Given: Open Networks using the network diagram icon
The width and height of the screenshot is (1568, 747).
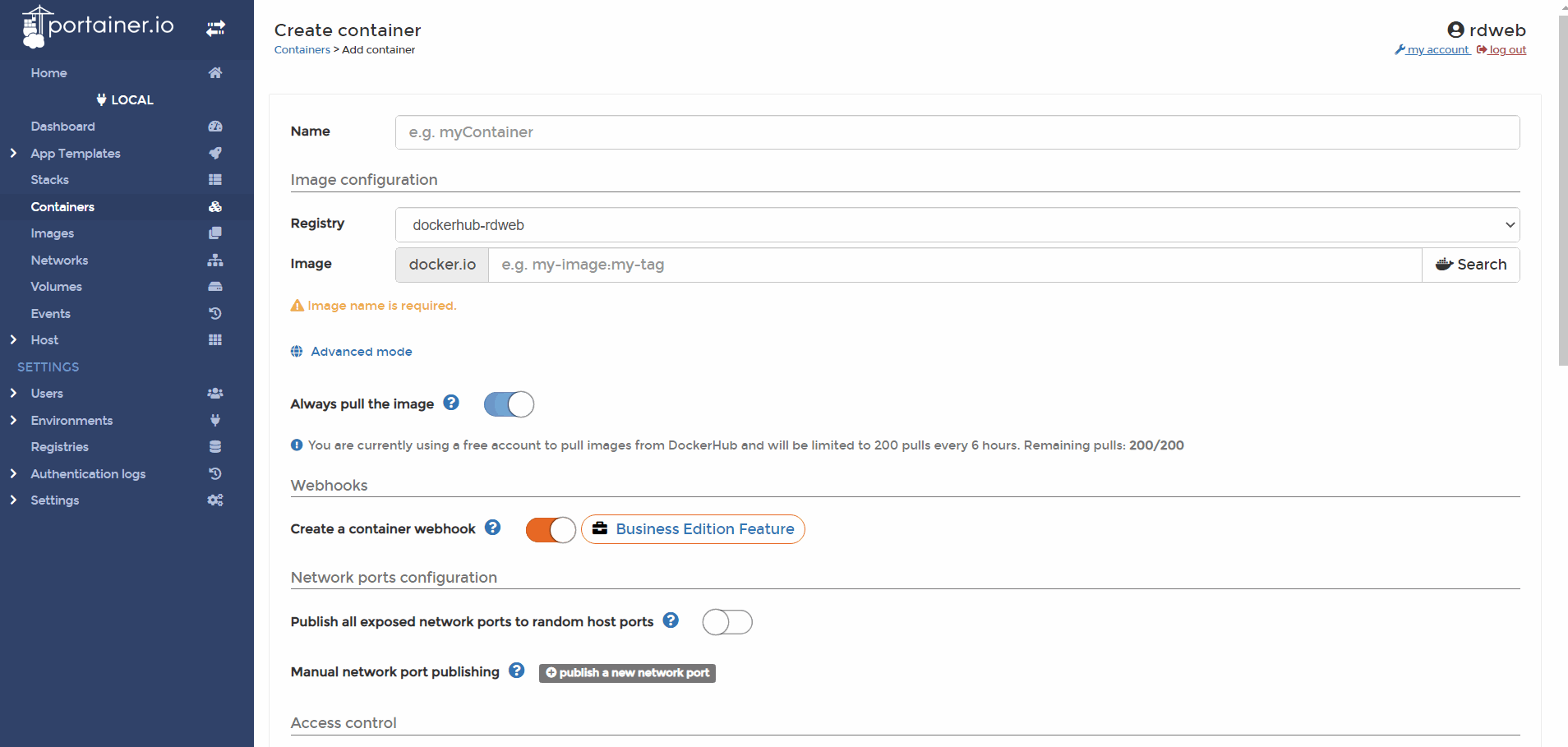Looking at the screenshot, I should [214, 260].
